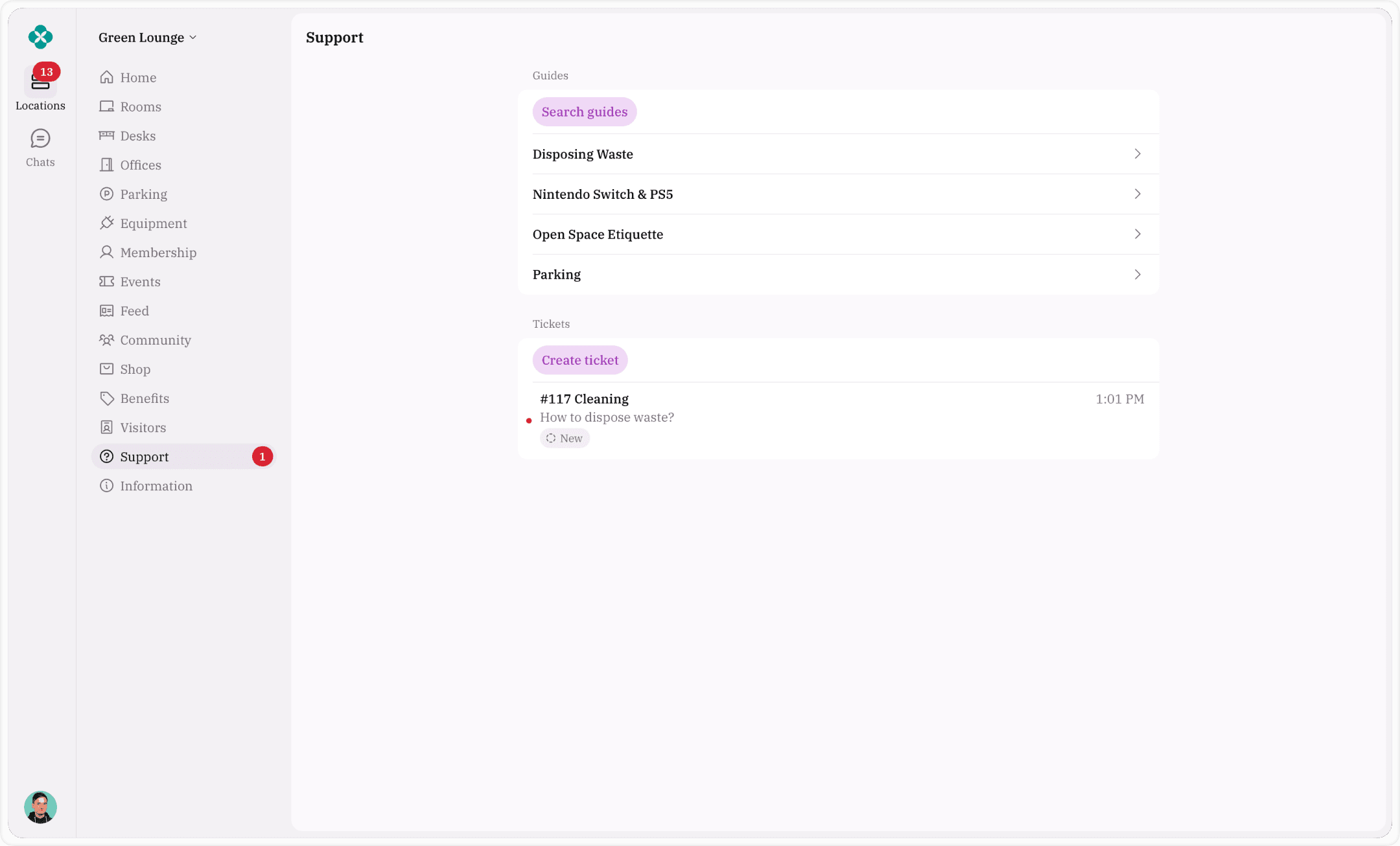
Task: Open the user avatar profile picture
Action: 40,807
